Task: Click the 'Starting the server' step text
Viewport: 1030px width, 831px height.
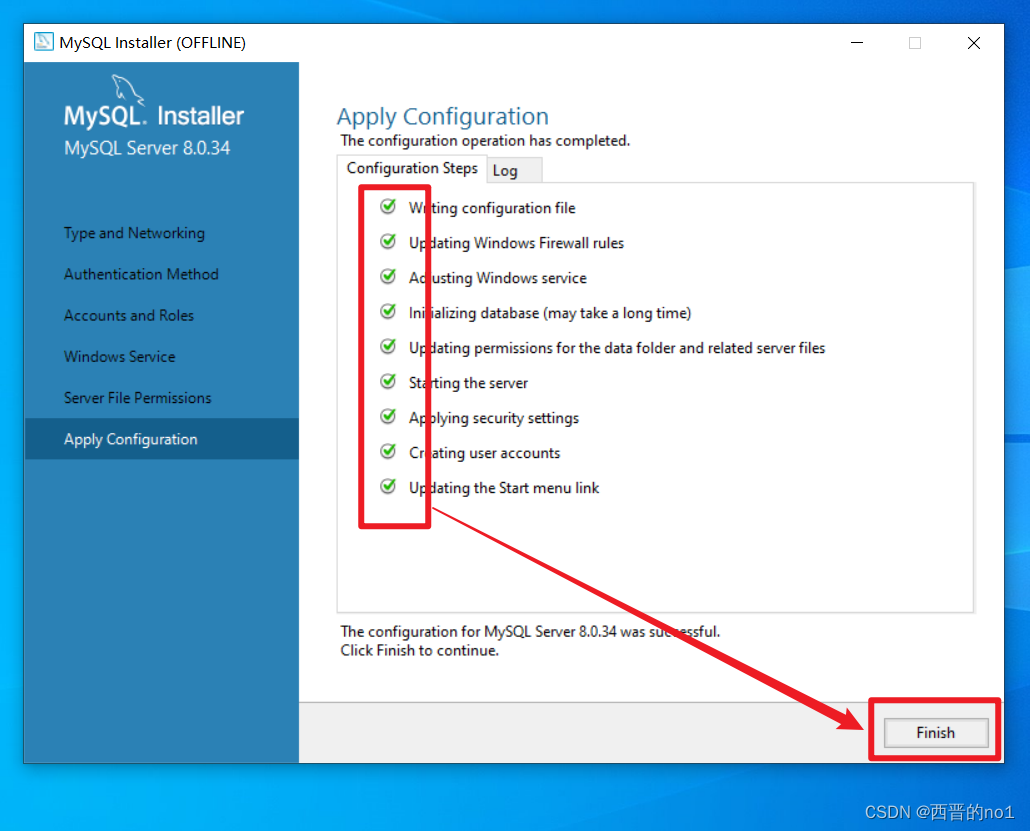Action: click(x=468, y=383)
